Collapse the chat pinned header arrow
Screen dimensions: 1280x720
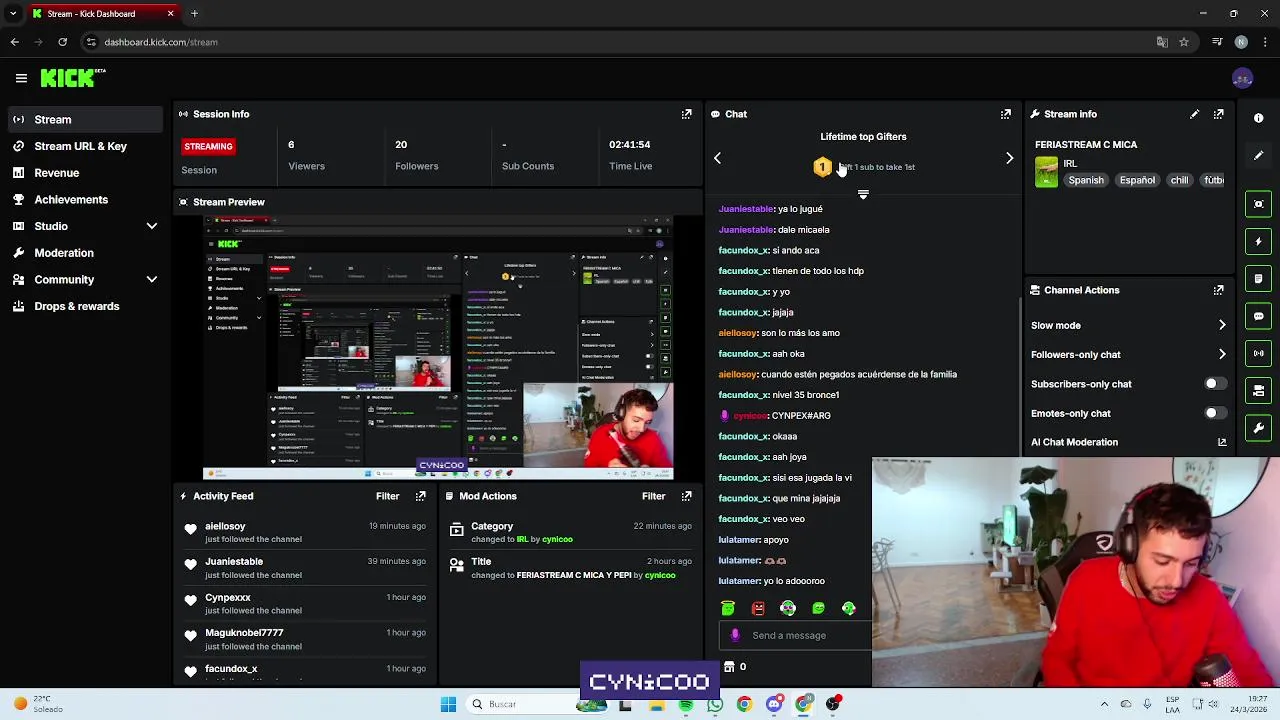[x=863, y=195]
